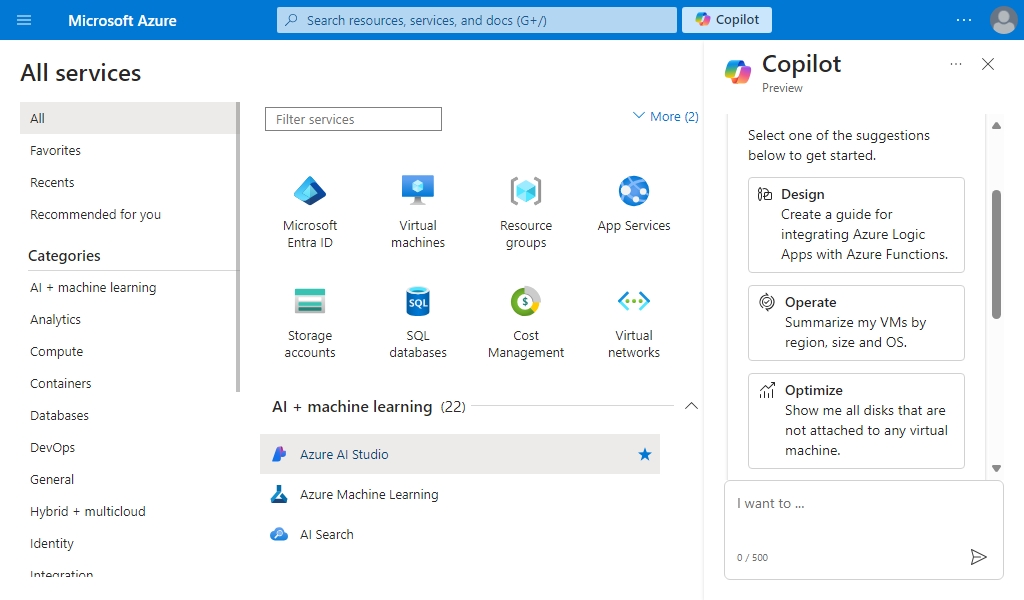Click the Design card icon

(765, 194)
